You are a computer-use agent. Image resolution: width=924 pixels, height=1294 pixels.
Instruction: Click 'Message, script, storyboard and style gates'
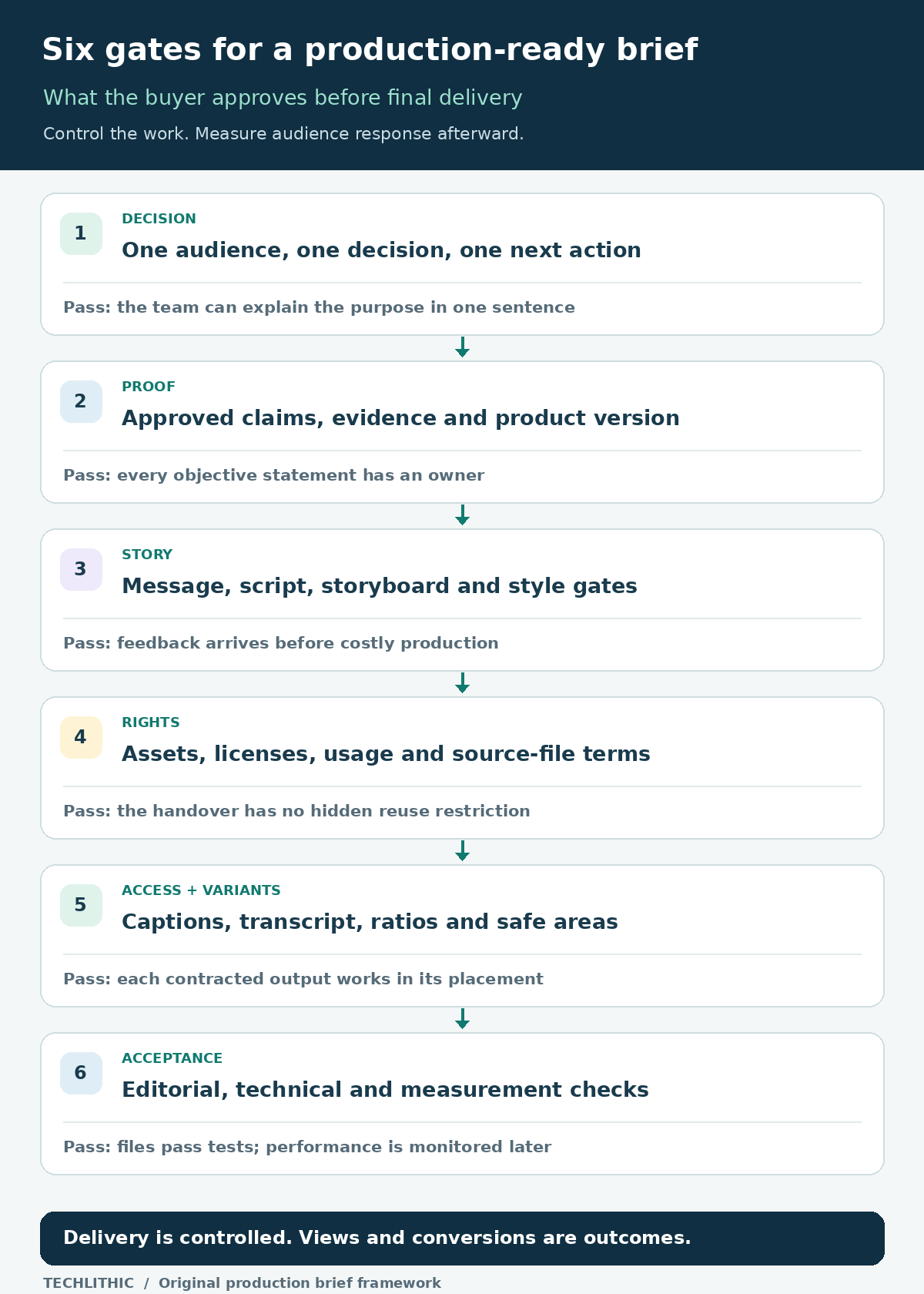[380, 586]
